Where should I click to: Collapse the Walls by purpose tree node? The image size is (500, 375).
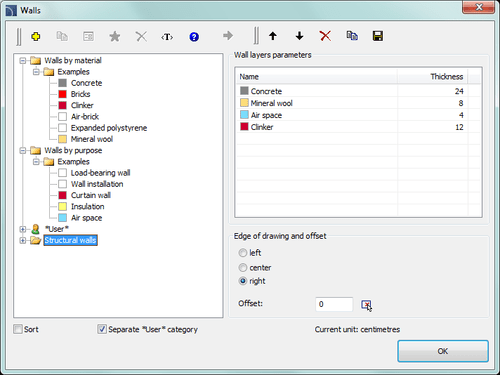(x=23, y=151)
